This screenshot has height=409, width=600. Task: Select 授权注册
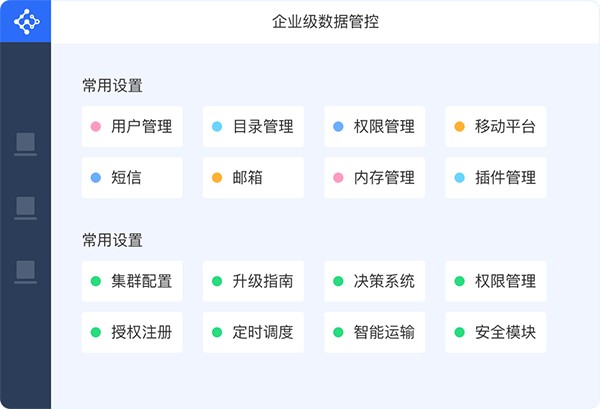pyautogui.click(x=132, y=332)
